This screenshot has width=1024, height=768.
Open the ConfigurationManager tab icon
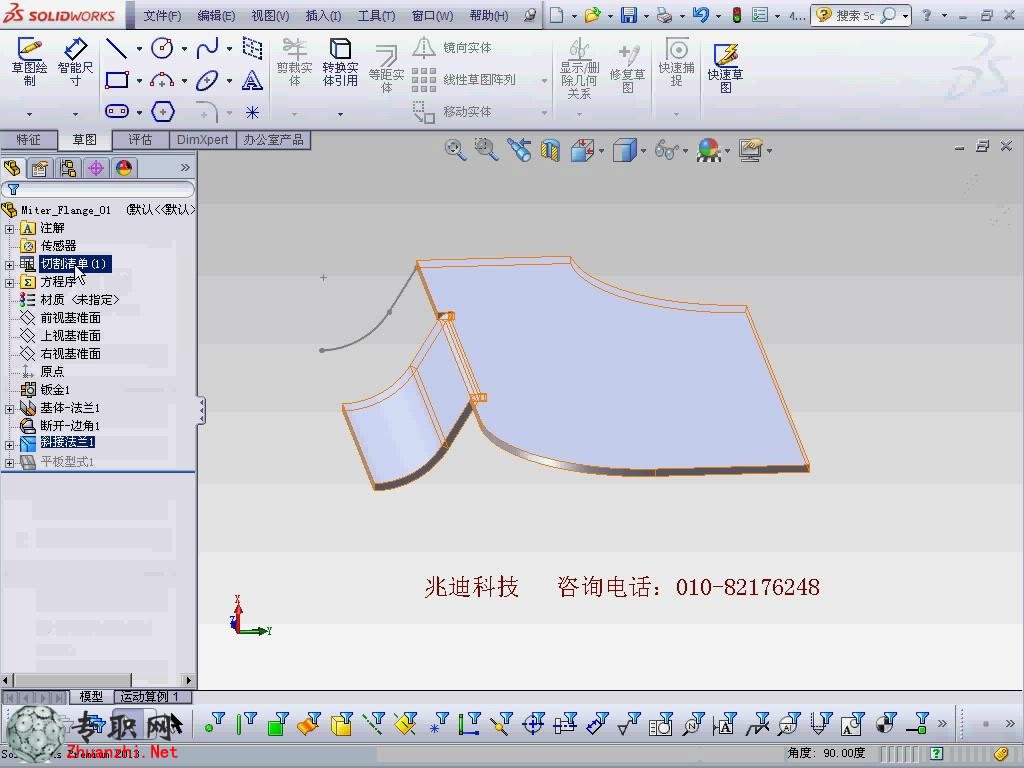click(68, 168)
